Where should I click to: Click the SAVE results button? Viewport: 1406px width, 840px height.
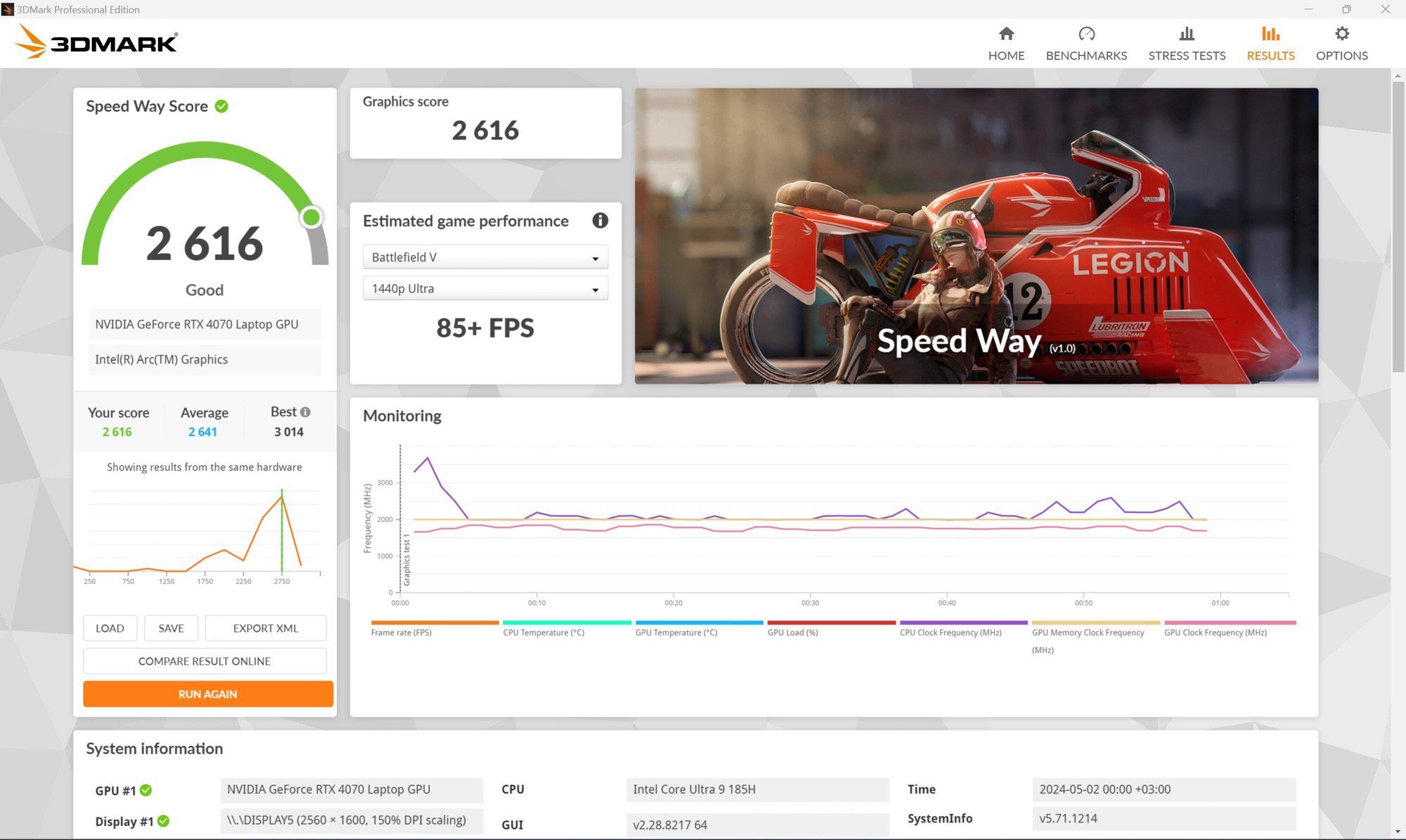tap(170, 628)
